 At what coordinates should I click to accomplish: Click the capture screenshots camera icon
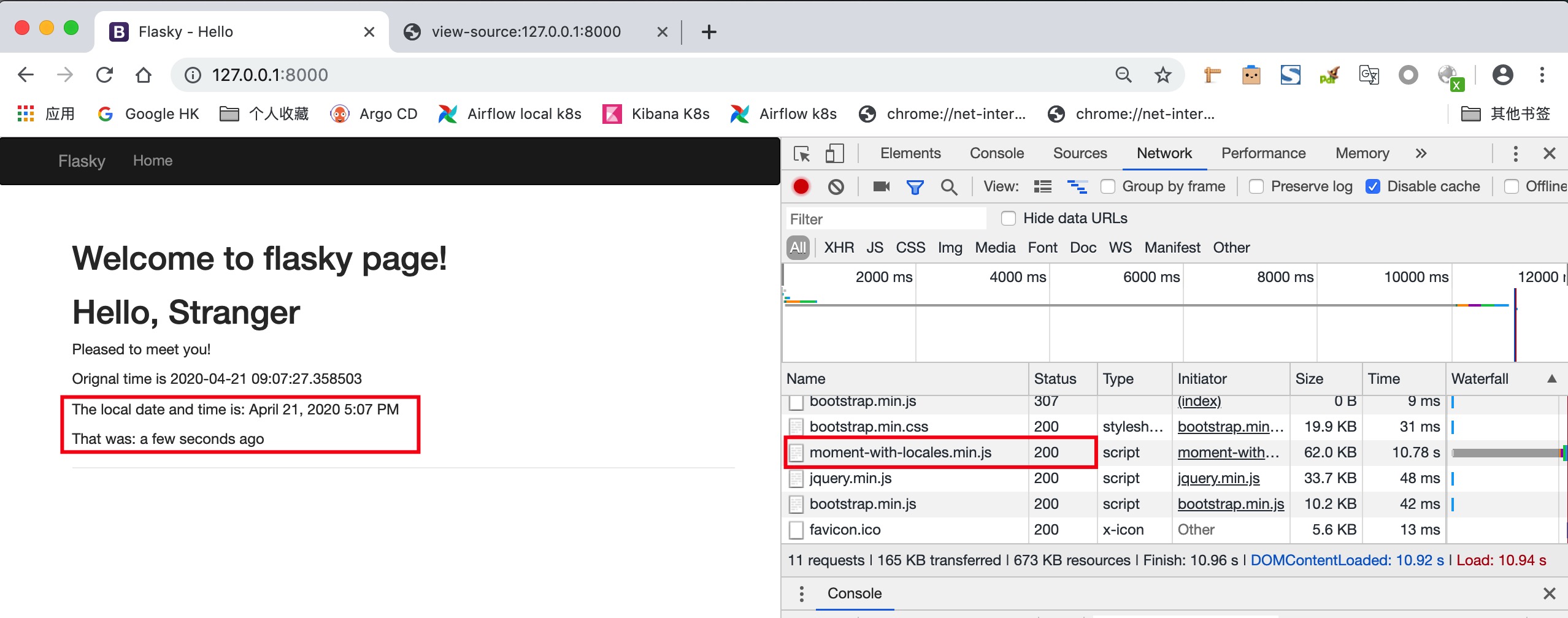coord(881,186)
